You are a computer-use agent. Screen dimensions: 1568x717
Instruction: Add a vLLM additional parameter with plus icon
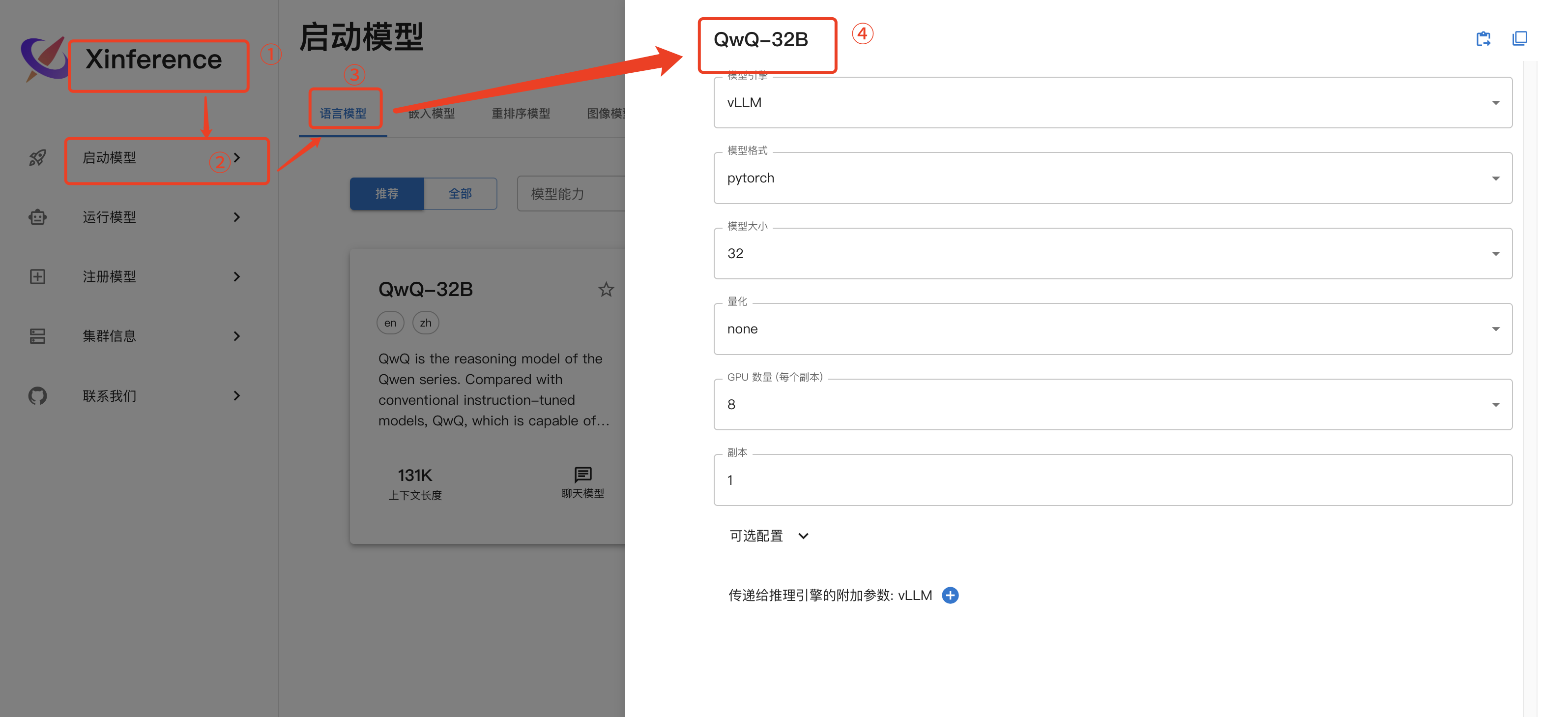[950, 595]
